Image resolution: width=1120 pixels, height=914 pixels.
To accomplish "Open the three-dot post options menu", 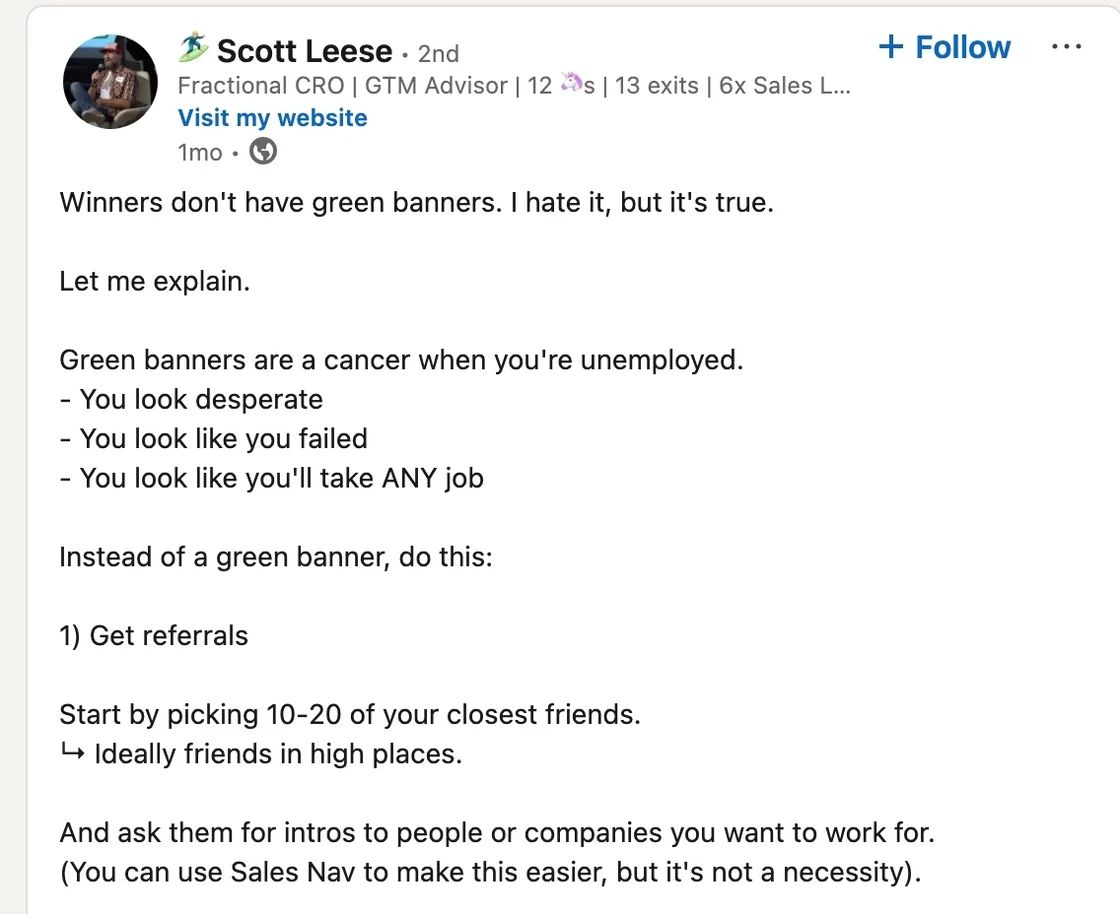I will tap(1066, 47).
